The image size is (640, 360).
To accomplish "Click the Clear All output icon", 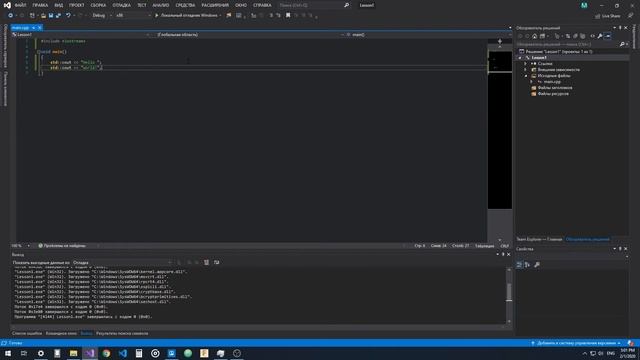I will [x=207, y=262].
